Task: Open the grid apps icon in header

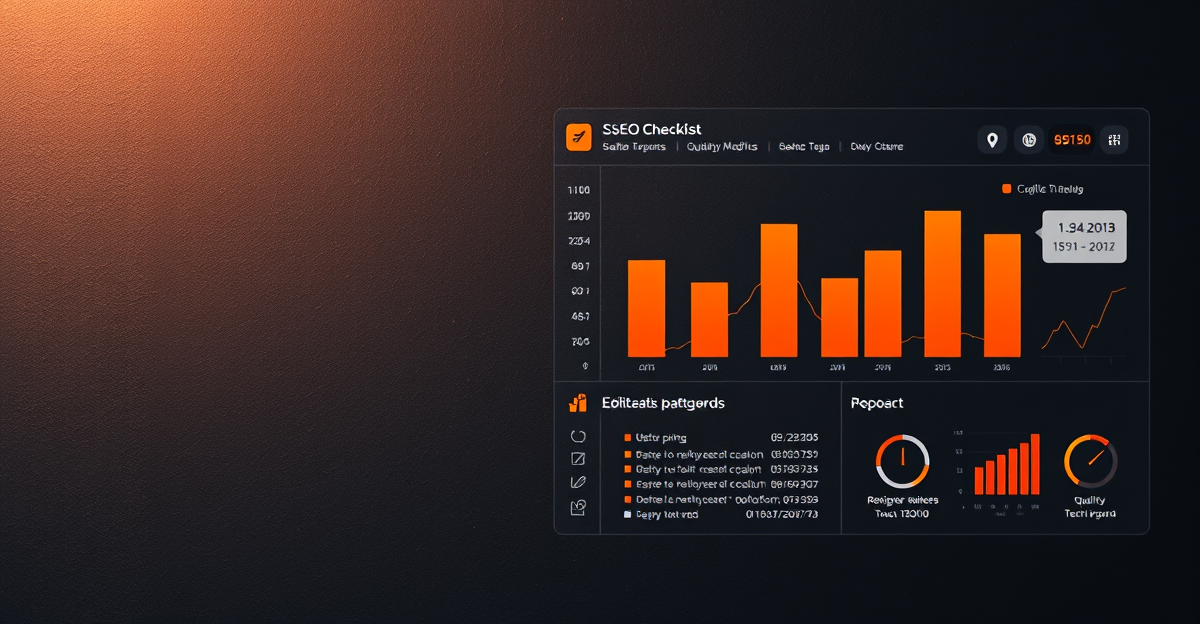Action: point(1114,140)
